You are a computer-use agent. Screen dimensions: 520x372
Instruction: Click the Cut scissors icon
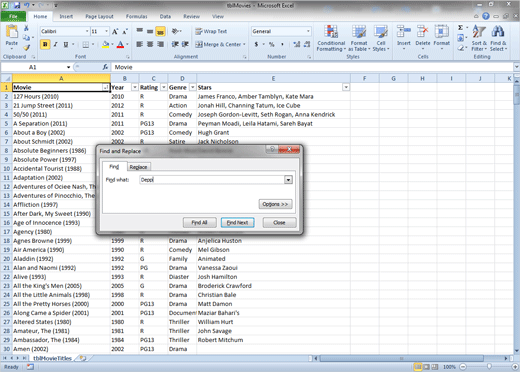click(26, 28)
